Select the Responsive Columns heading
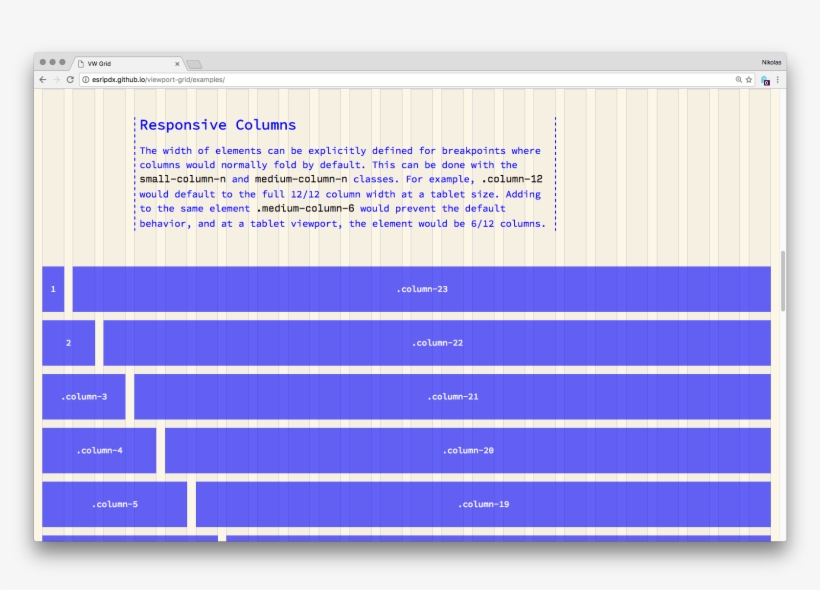This screenshot has width=820, height=590. coord(219,124)
